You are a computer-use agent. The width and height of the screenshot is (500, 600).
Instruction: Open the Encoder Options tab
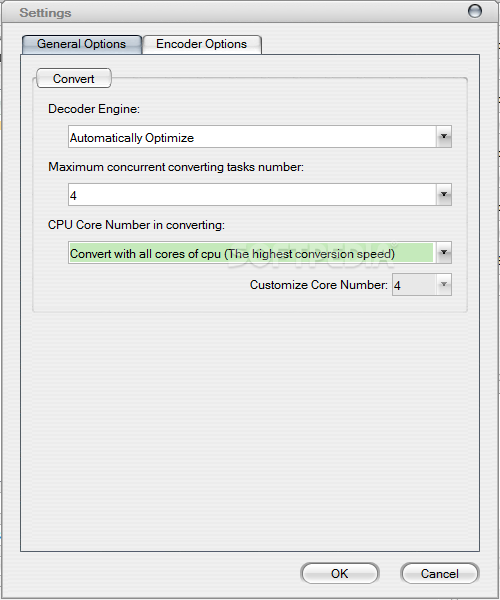202,44
